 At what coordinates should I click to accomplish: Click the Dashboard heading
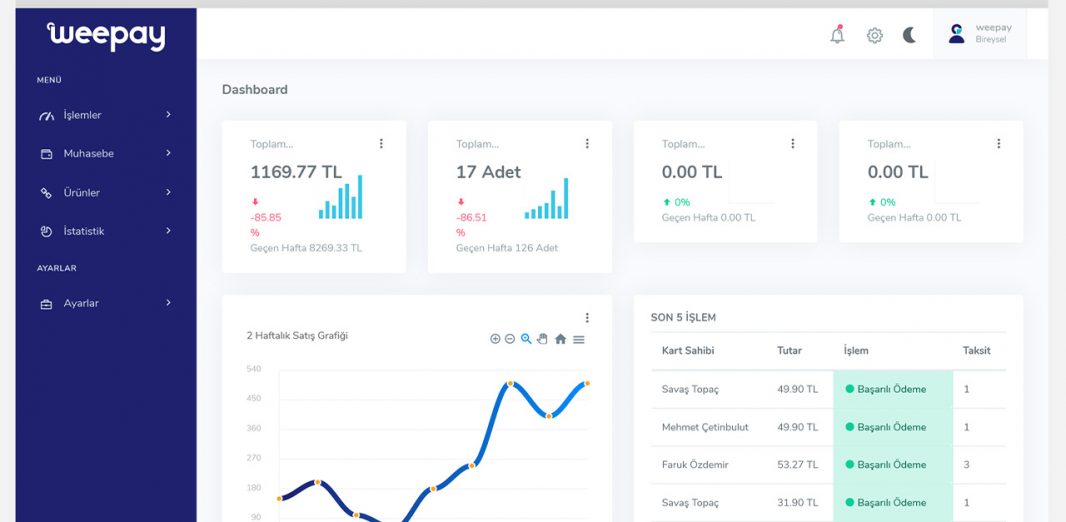(255, 90)
